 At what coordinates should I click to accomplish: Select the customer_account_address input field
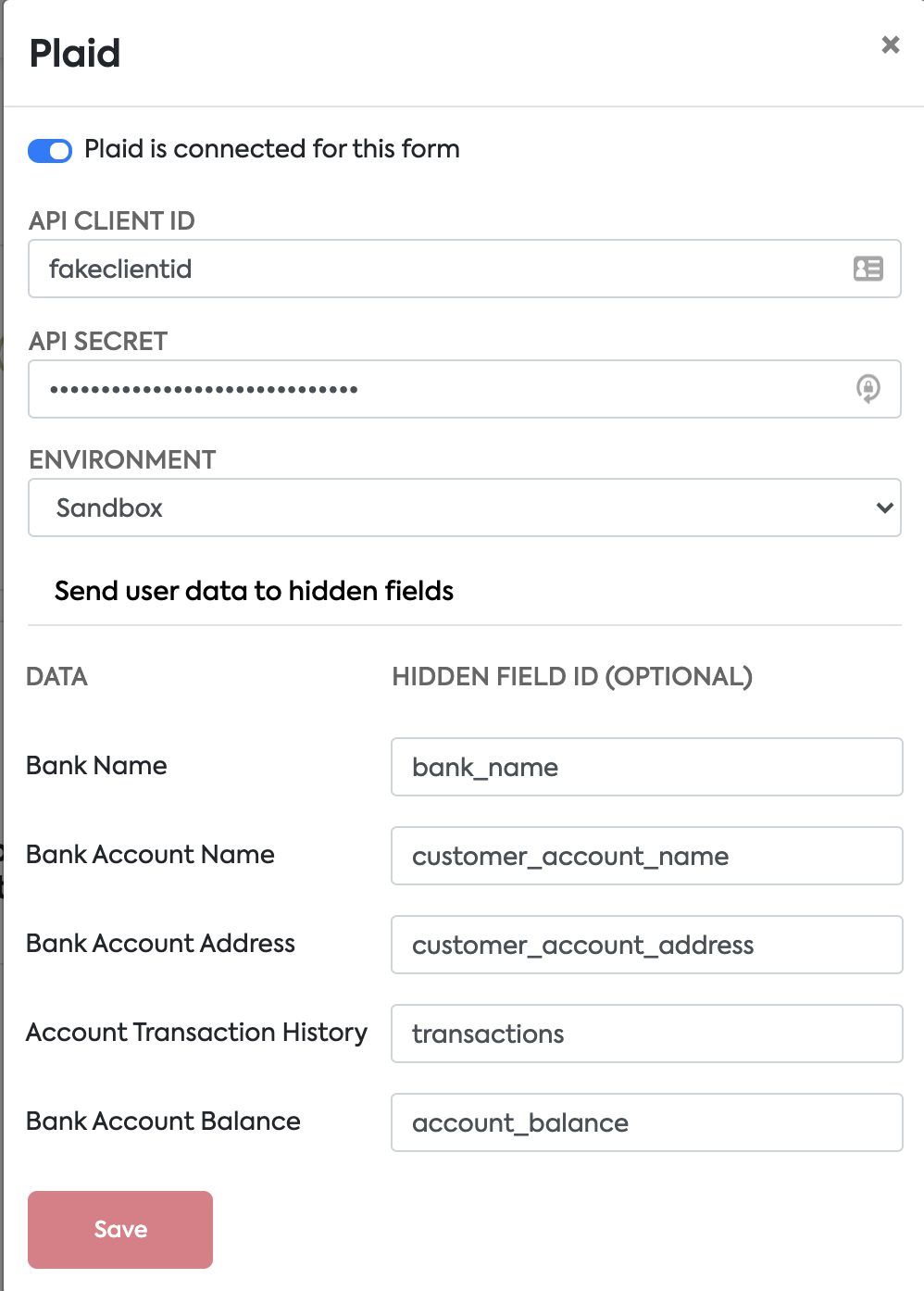[646, 945]
